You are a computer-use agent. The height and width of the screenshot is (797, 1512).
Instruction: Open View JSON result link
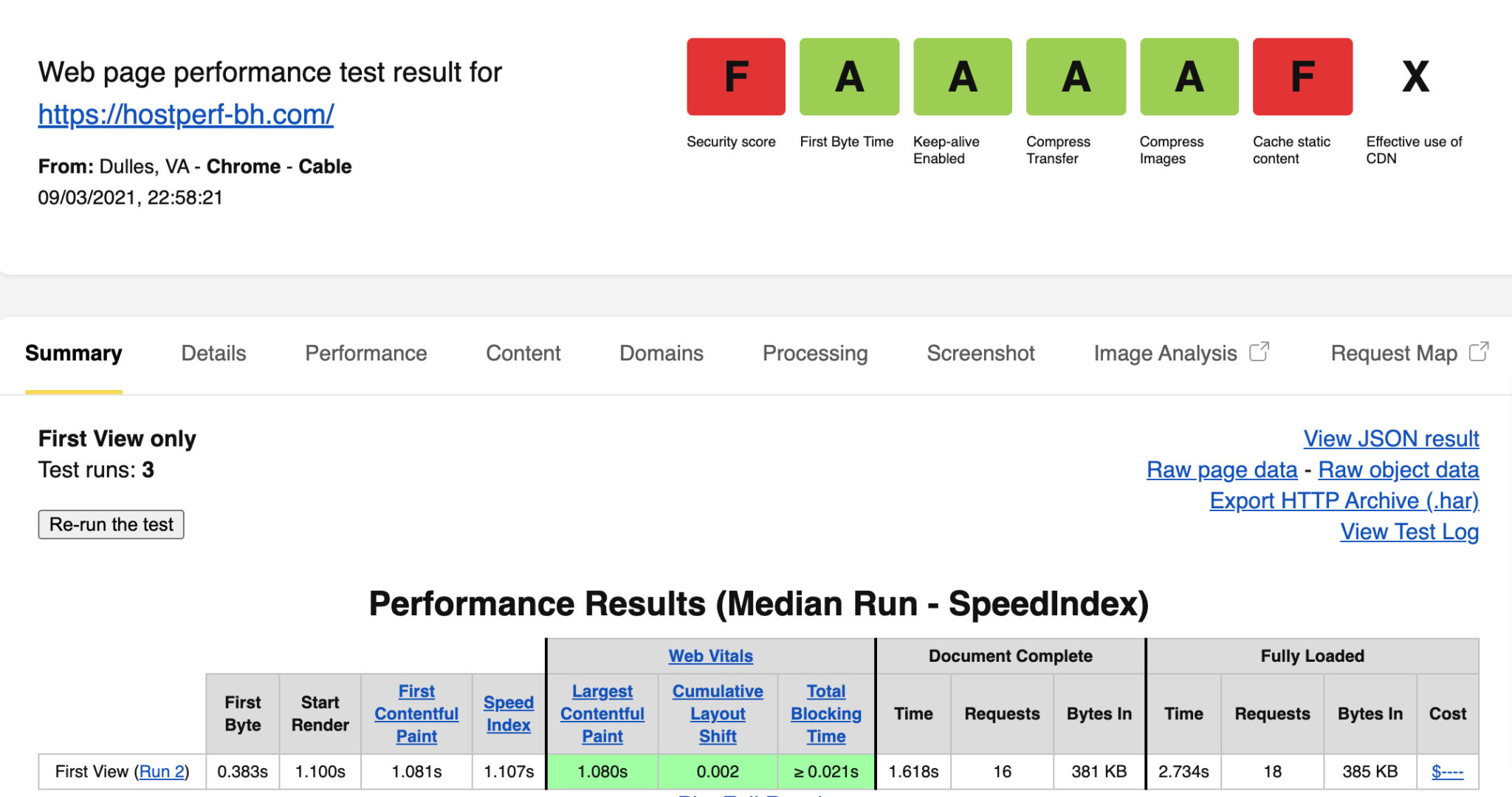click(x=1391, y=439)
